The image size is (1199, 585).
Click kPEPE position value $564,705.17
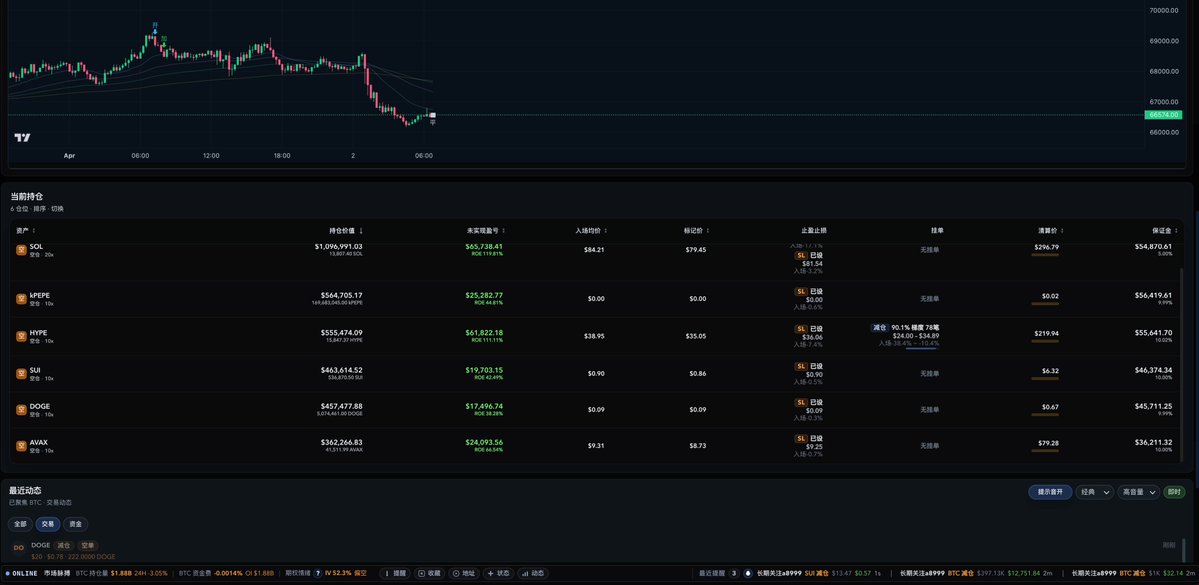341,295
